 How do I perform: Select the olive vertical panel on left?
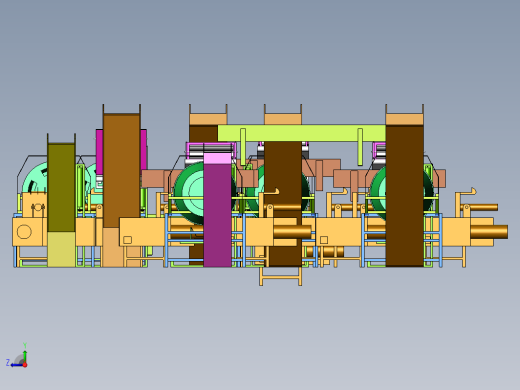pos(61,187)
